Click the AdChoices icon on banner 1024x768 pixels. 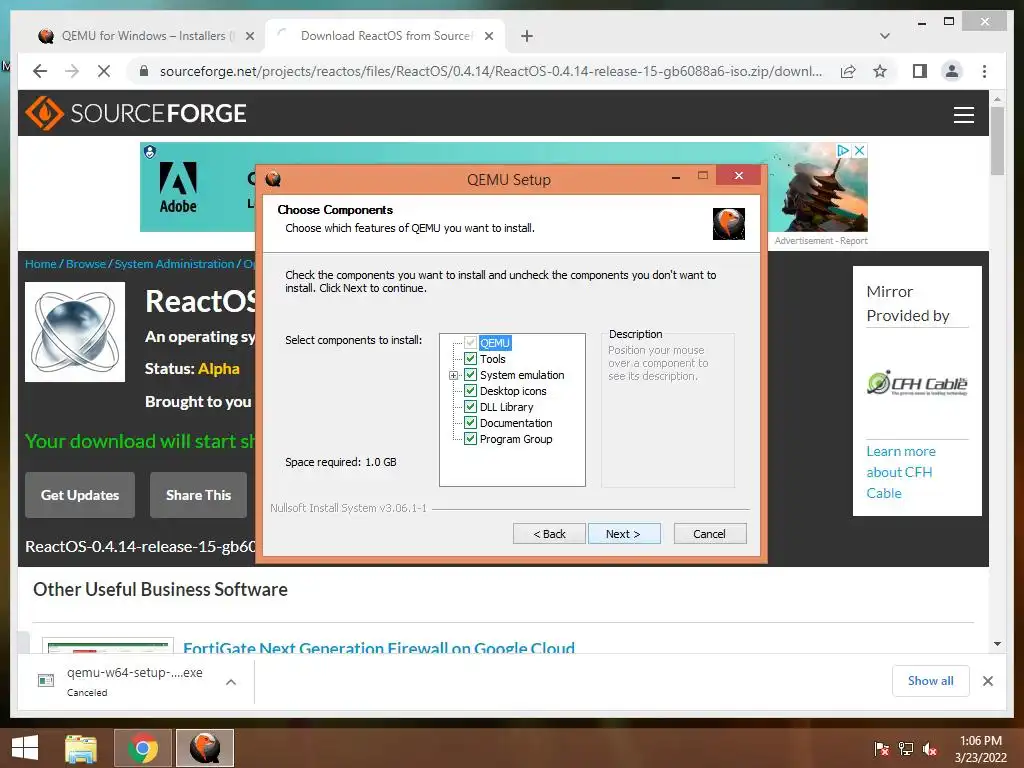pos(843,150)
